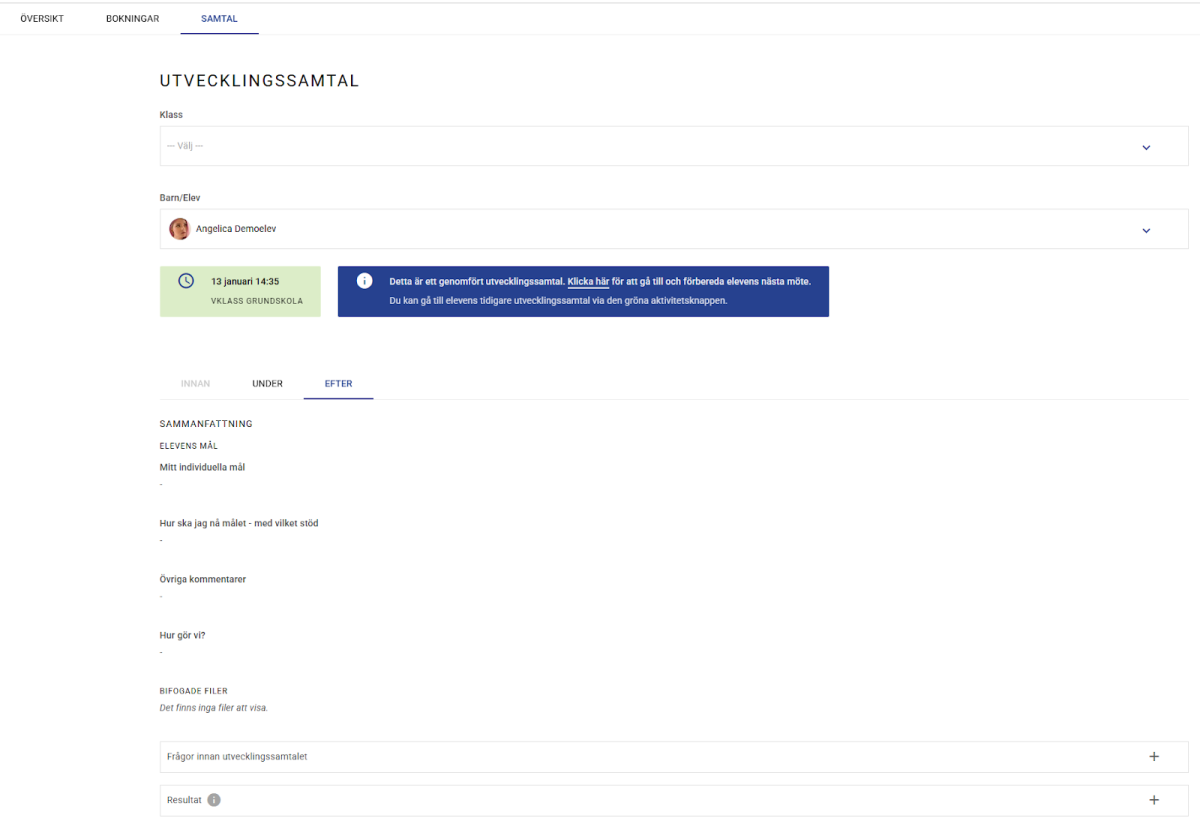
Task: Click the Angelica Demoelev name in selector
Action: coord(236,229)
